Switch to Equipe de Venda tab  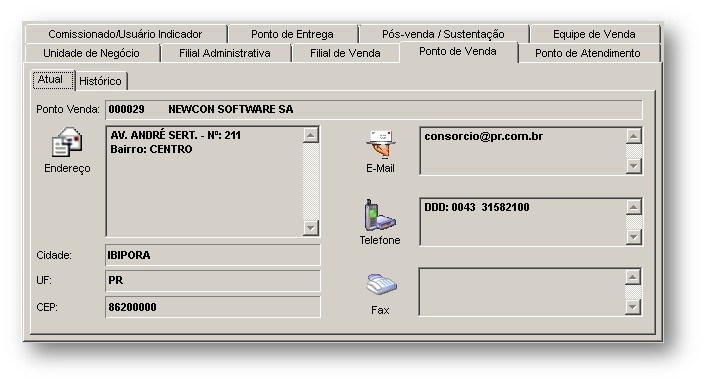pos(594,34)
